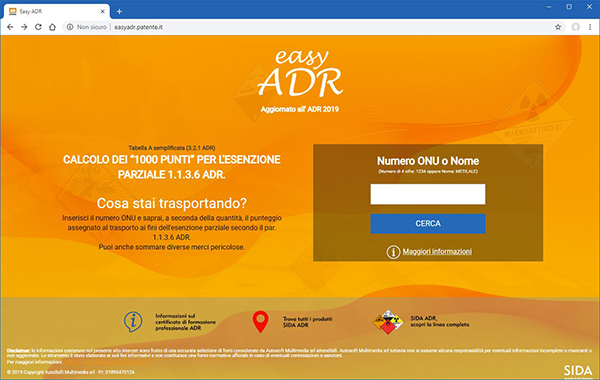The image size is (600, 380).
Task: Click the address bar URL easyadr.patente.it
Action: click(x=139, y=27)
